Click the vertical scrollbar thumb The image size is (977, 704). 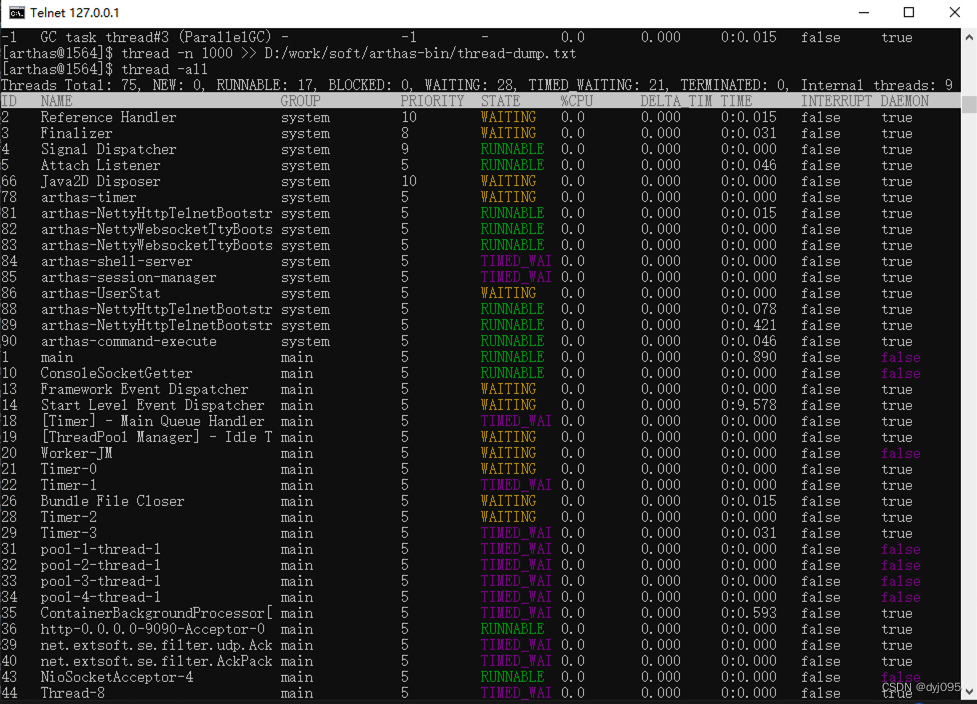[x=969, y=103]
